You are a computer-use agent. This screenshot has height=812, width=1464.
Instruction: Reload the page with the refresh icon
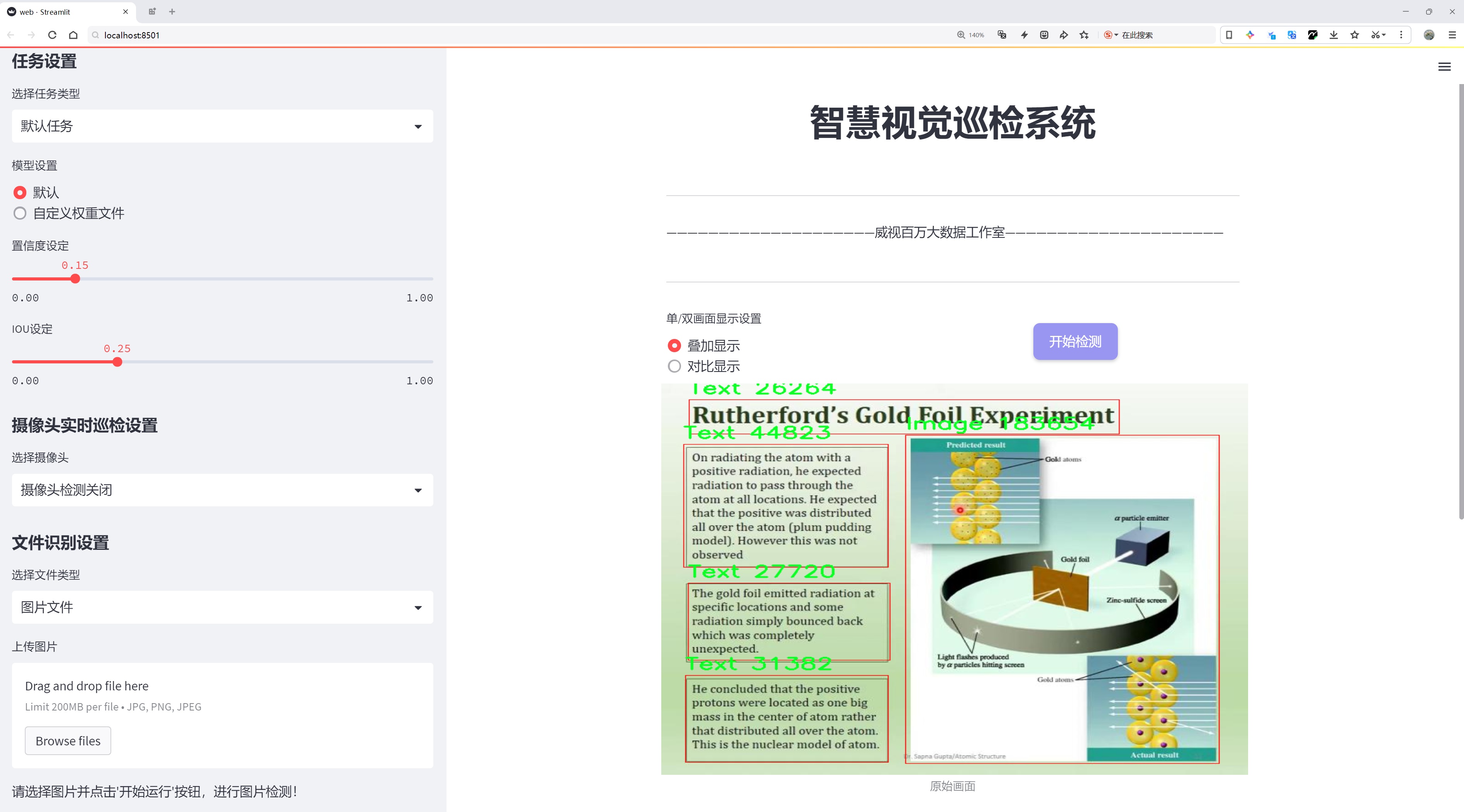click(x=52, y=34)
